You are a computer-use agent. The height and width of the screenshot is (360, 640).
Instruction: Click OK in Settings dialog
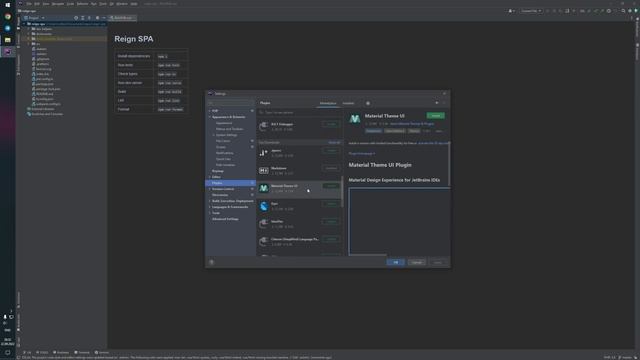396,262
